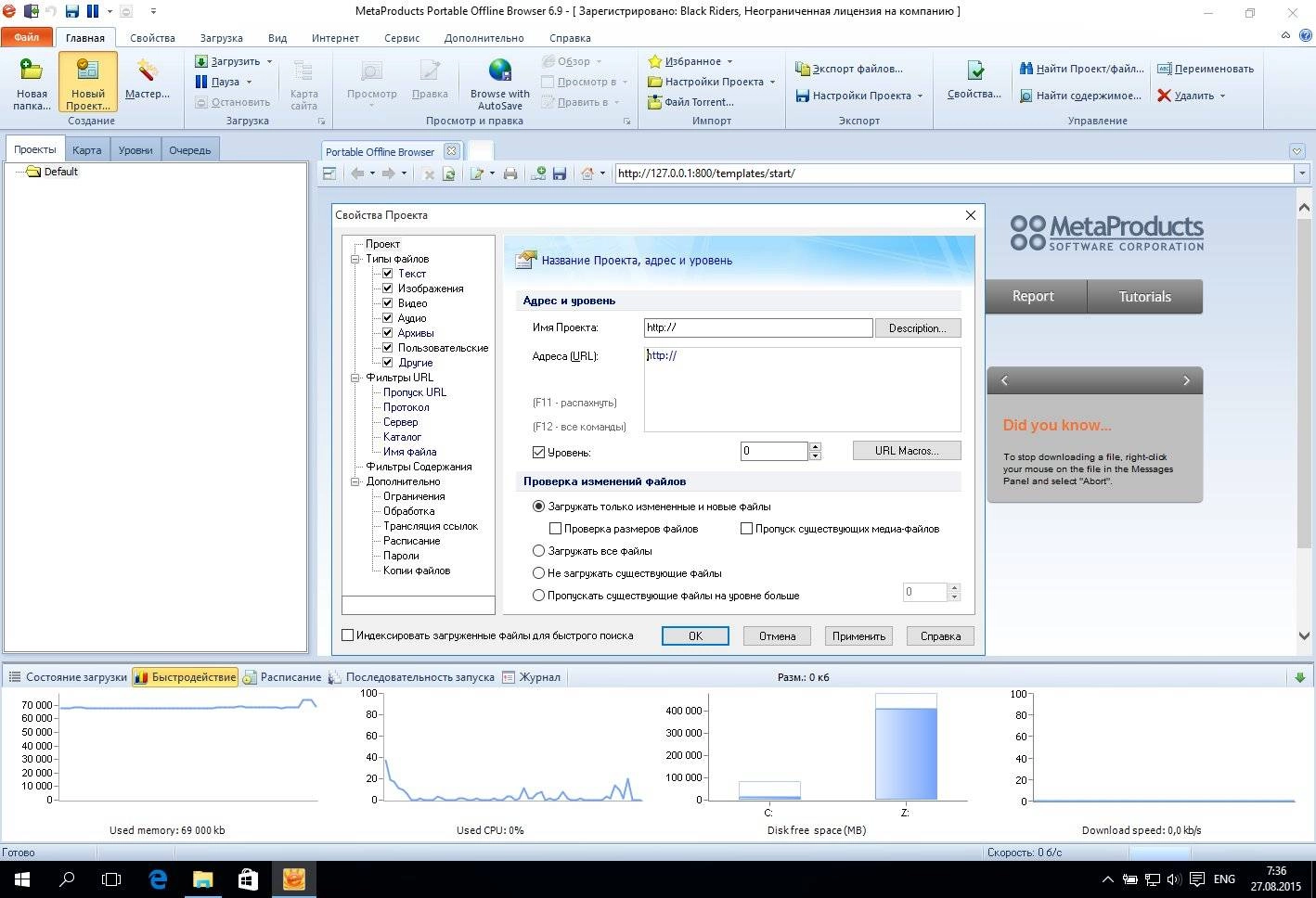Switch to Состояние загрузки tab
This screenshot has height=898, width=1316.
(x=68, y=677)
